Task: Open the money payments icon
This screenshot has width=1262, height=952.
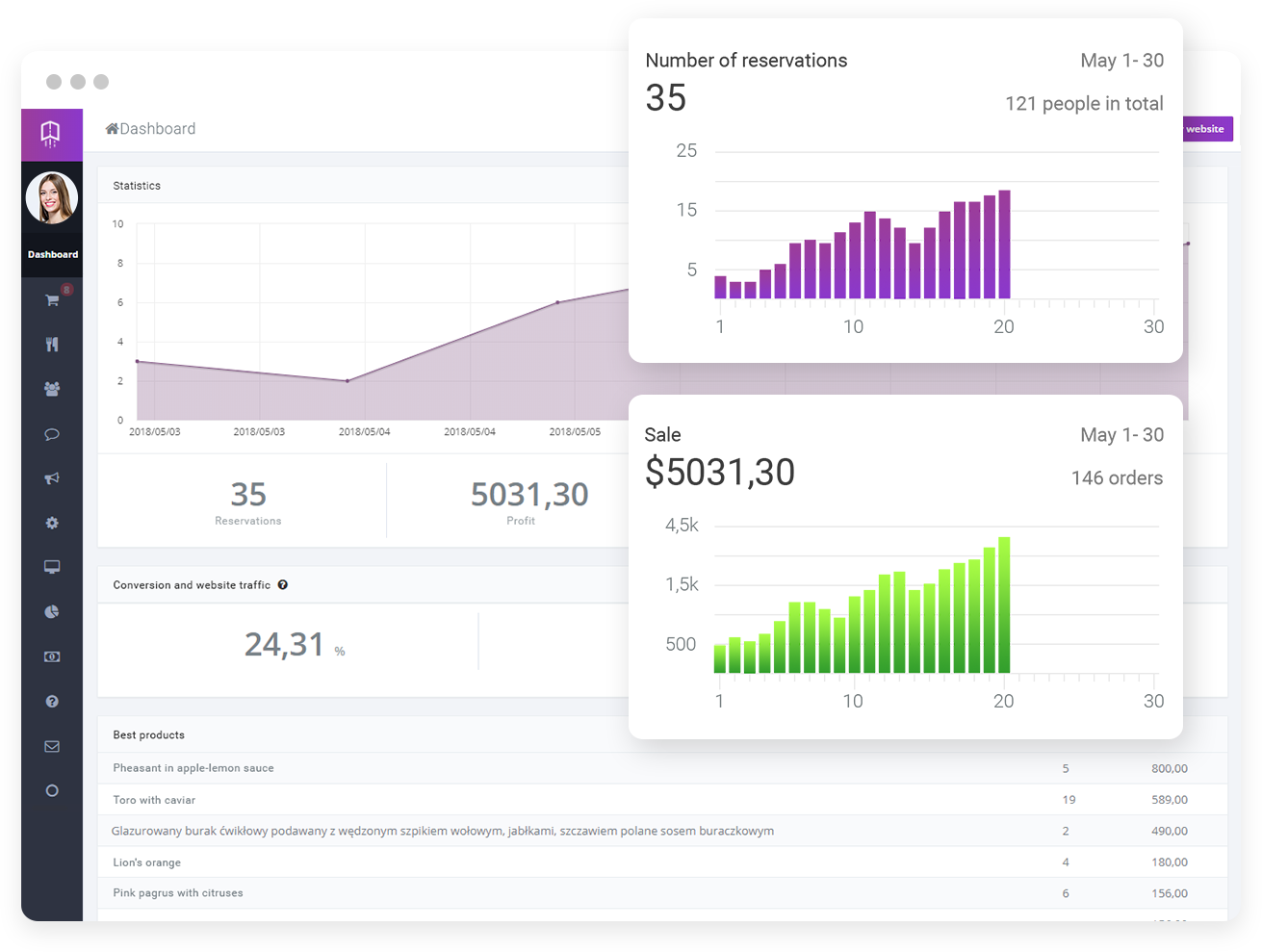Action: coord(52,656)
